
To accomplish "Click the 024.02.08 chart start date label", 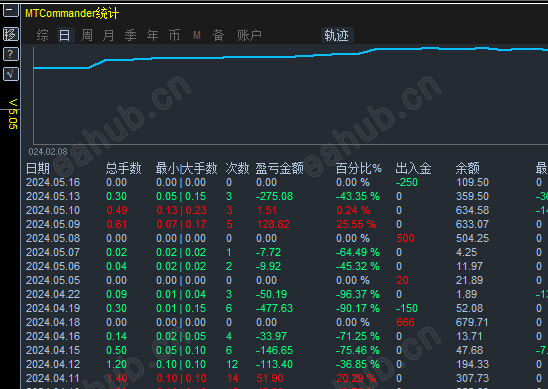I will click(48, 152).
